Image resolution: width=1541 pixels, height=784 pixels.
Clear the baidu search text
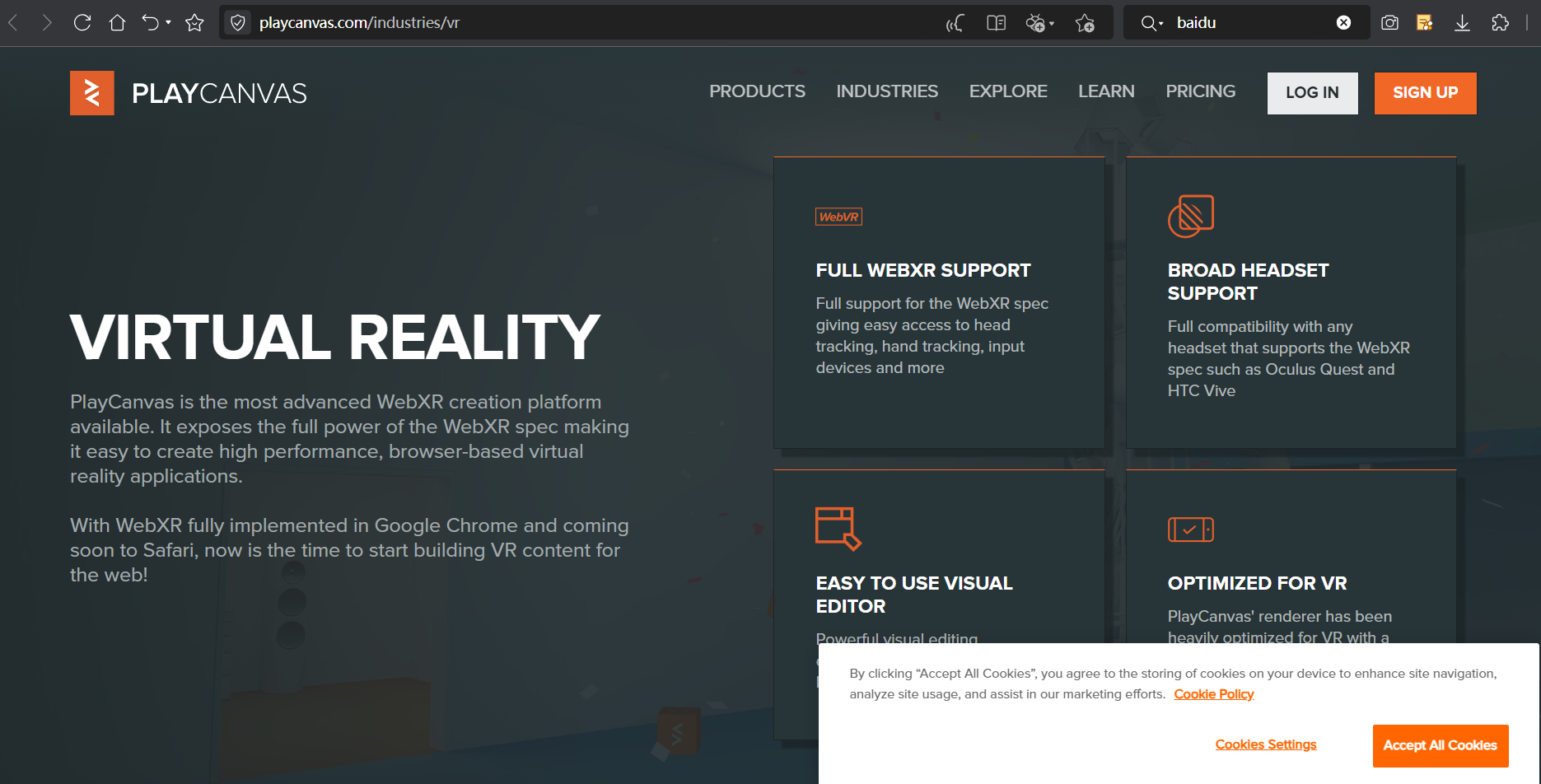[1343, 23]
